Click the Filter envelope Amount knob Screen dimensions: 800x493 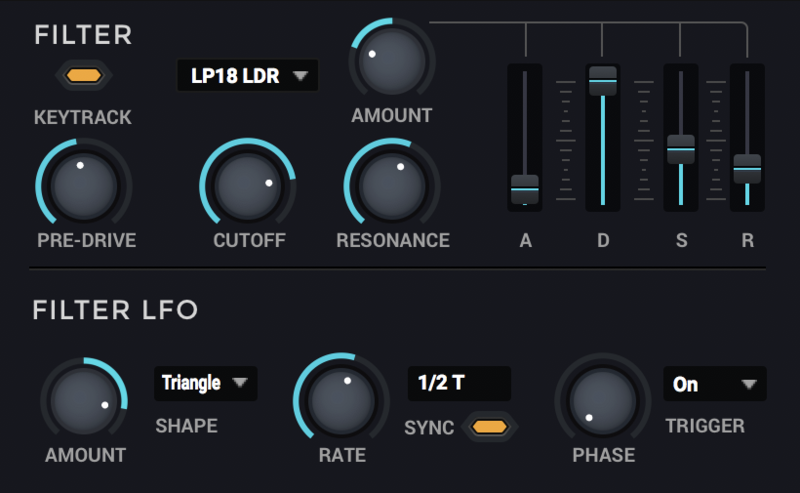(x=391, y=61)
